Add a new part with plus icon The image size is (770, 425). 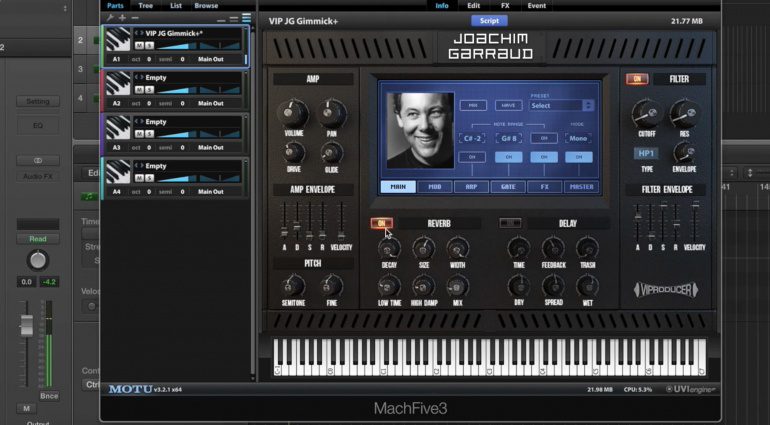pos(122,18)
